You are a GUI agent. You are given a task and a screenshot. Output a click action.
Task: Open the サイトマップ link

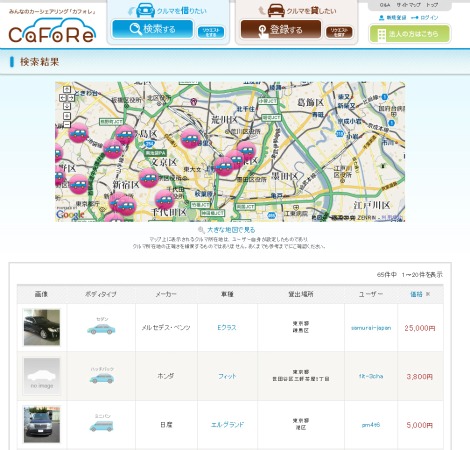coord(408,5)
